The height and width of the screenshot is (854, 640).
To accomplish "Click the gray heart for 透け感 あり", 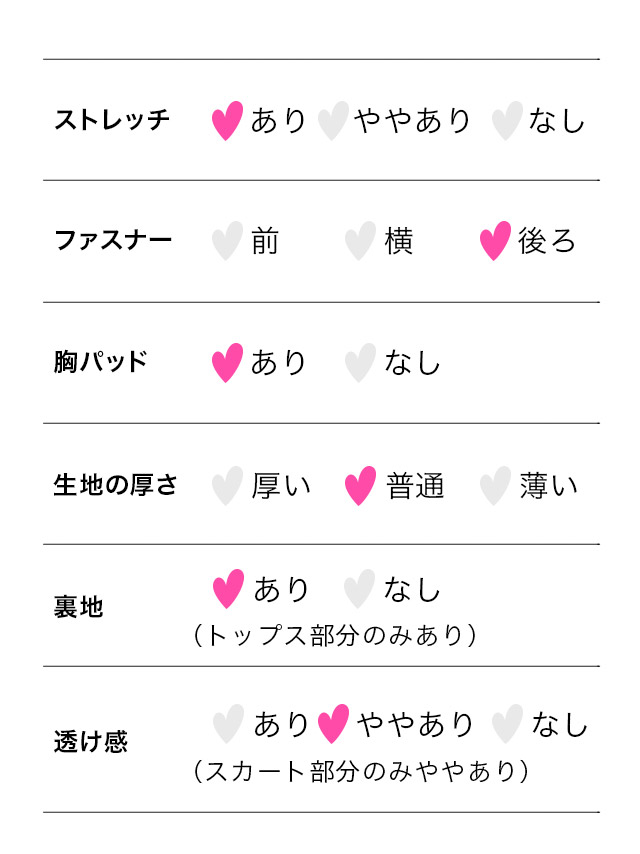I will click(x=228, y=724).
